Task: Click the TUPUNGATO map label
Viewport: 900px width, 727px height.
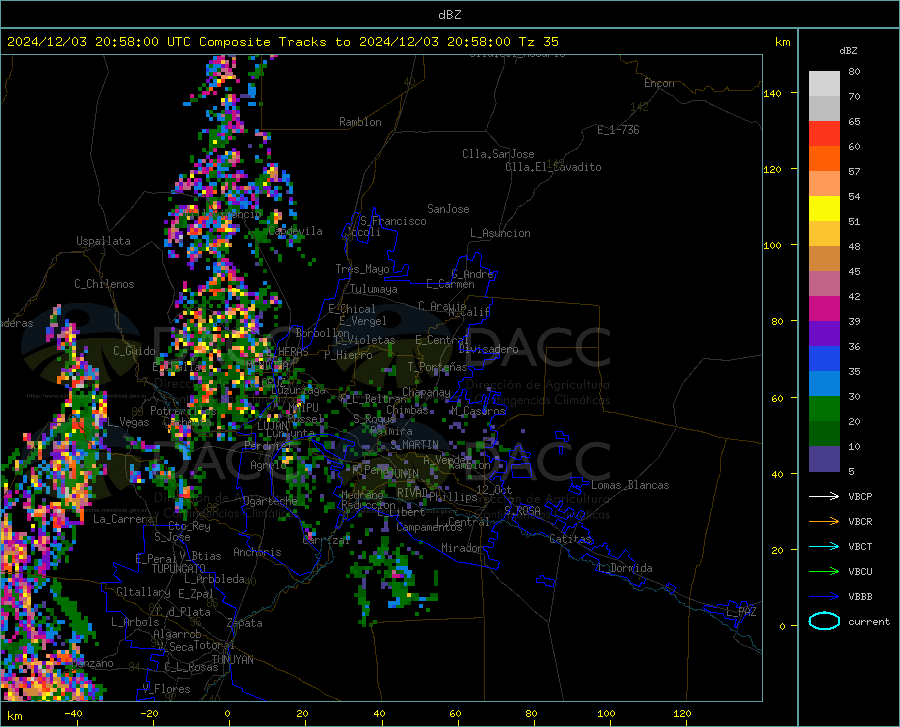Action: pos(179,569)
